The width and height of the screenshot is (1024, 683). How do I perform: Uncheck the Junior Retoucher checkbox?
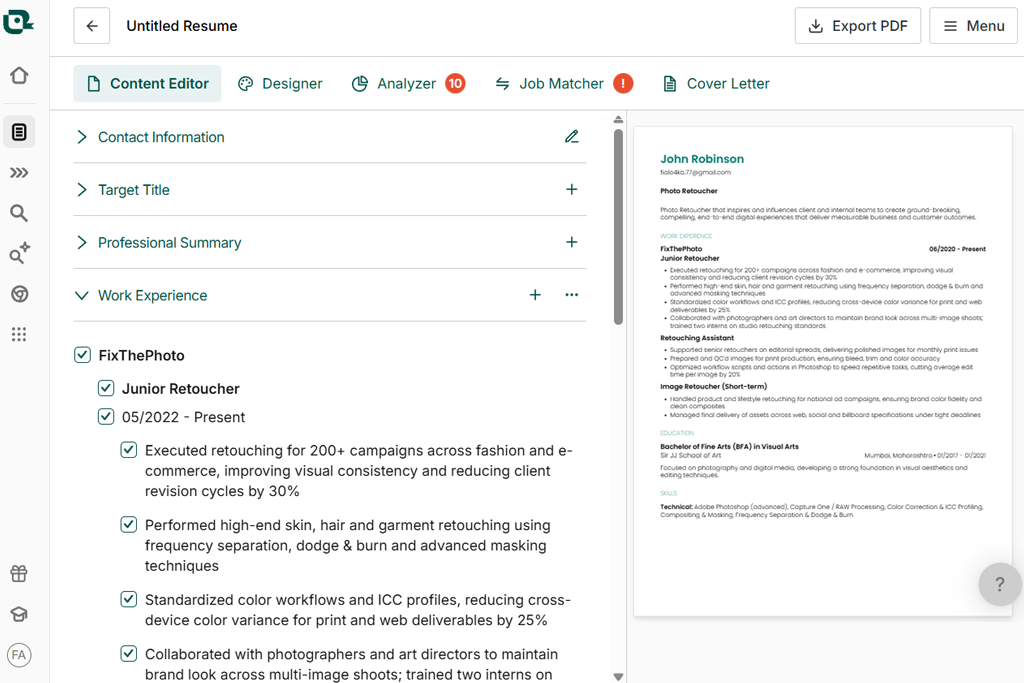[x=106, y=388]
